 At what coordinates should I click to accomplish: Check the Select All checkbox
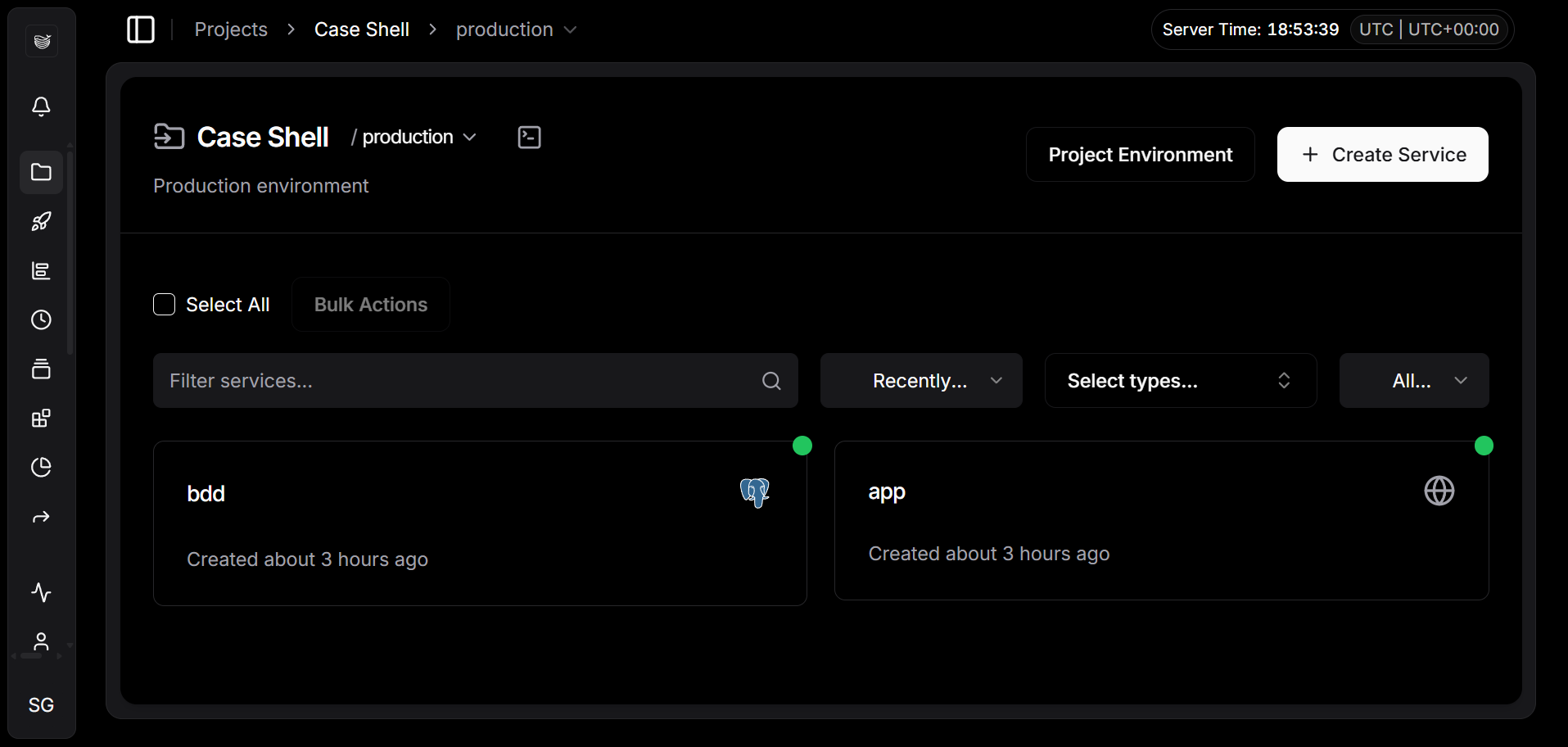165,305
